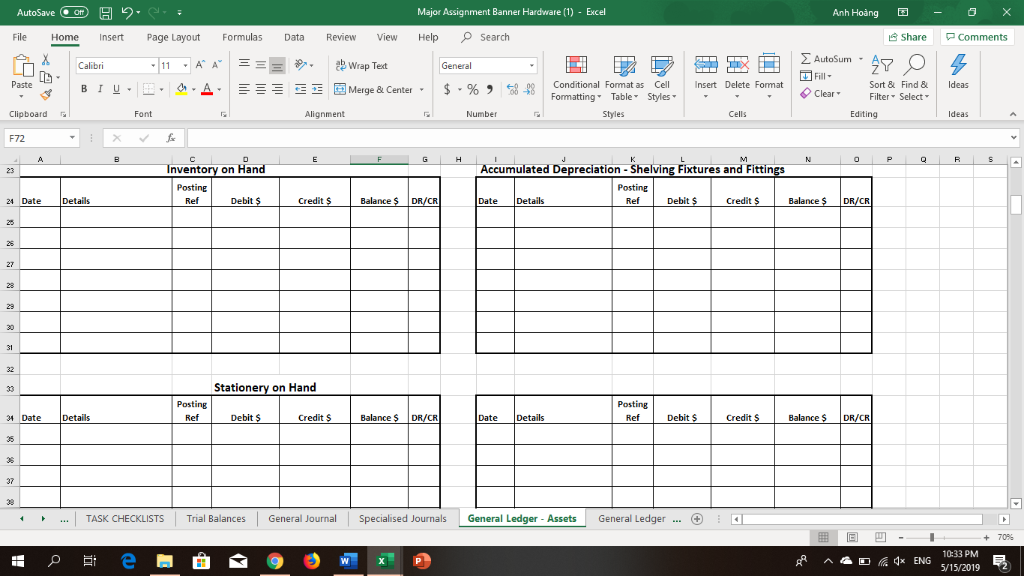1024x576 pixels.
Task: Add a new sheet with plus button
Action: pyautogui.click(x=697, y=519)
